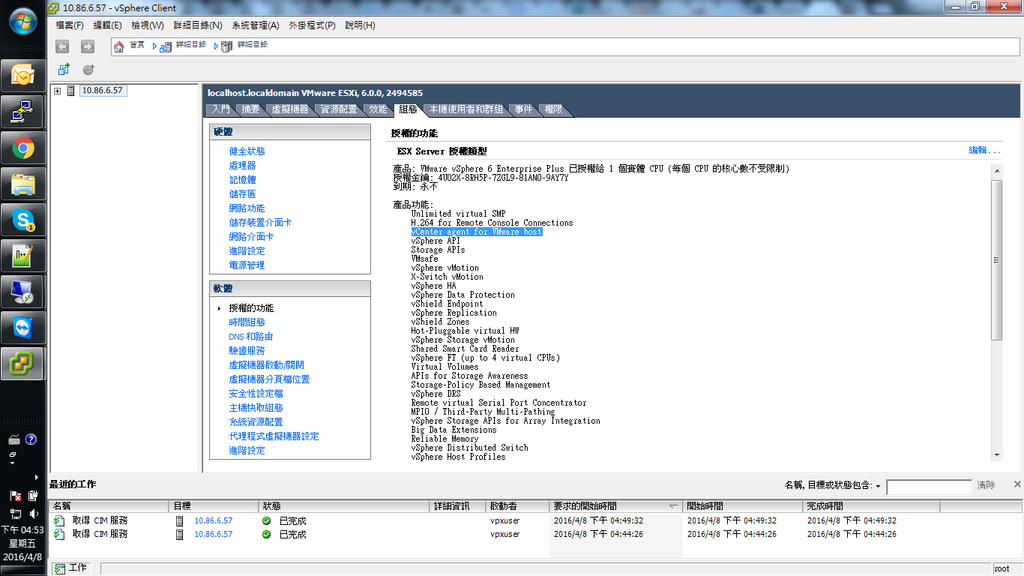Click the Forward navigation arrow
The height and width of the screenshot is (576, 1024).
click(x=88, y=46)
